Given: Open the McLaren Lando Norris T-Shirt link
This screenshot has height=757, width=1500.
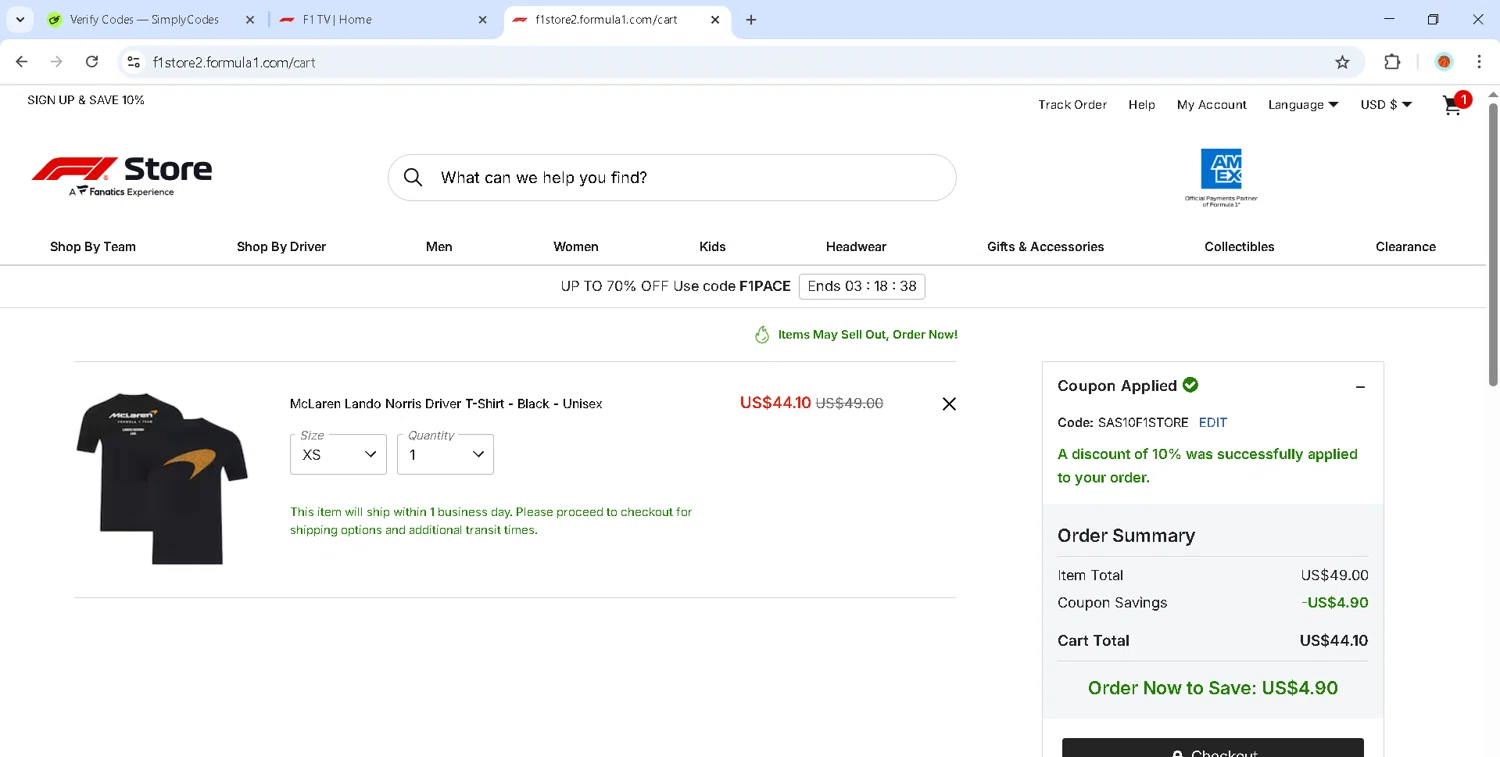Looking at the screenshot, I should (446, 404).
